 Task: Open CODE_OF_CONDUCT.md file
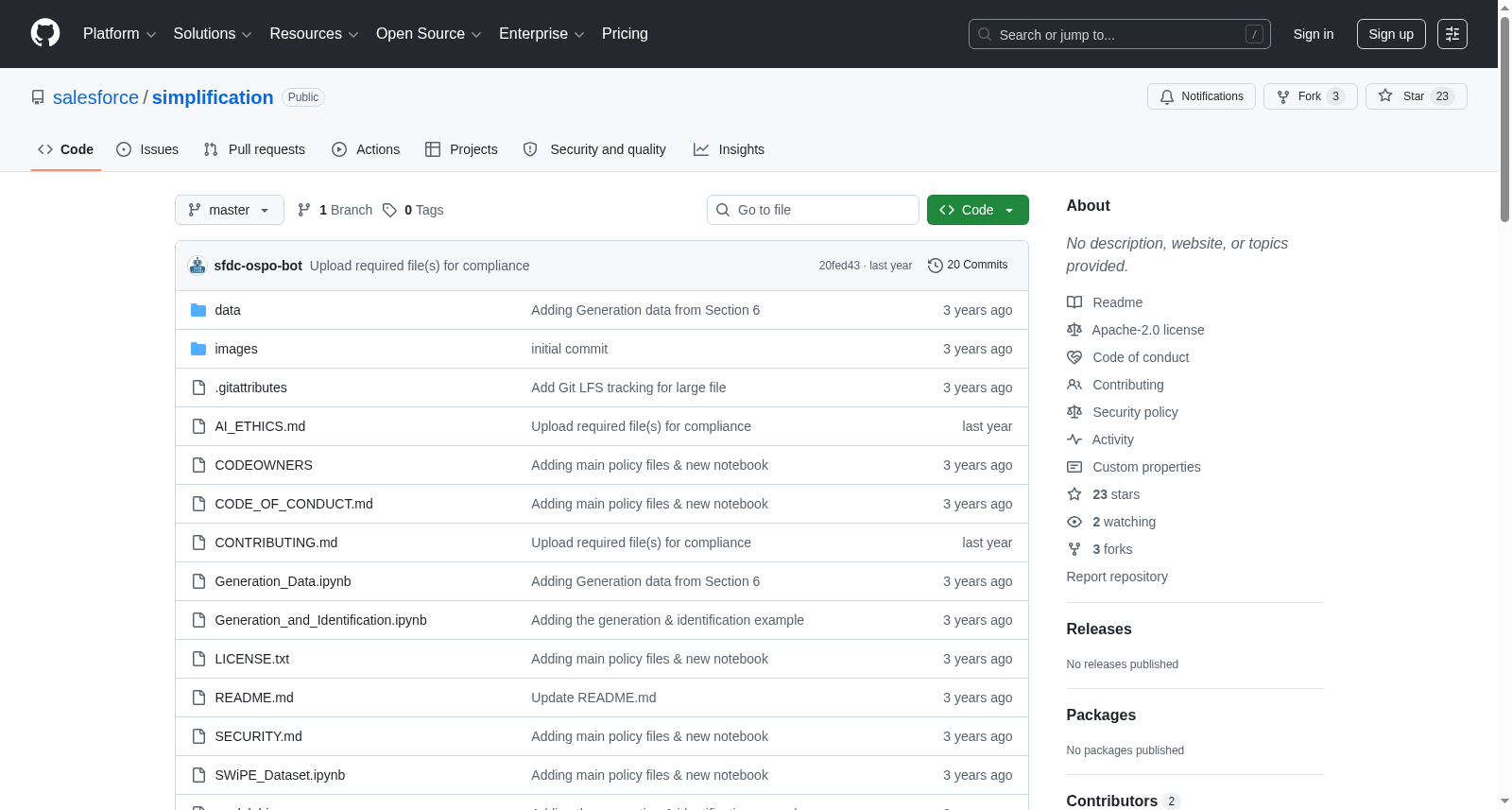pos(294,504)
